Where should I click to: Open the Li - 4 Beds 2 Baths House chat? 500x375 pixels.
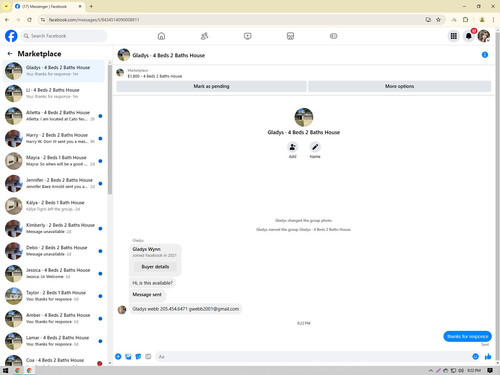54,93
